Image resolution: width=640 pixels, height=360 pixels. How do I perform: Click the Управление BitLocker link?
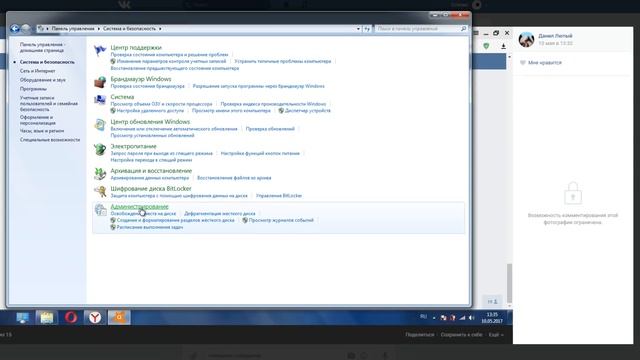click(279, 196)
